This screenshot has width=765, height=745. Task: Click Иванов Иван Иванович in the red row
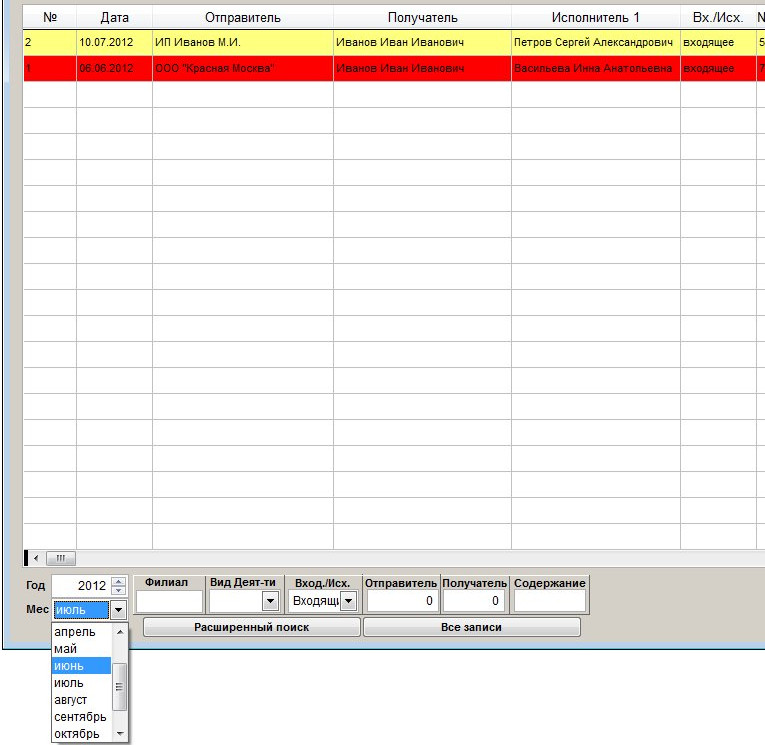423,68
